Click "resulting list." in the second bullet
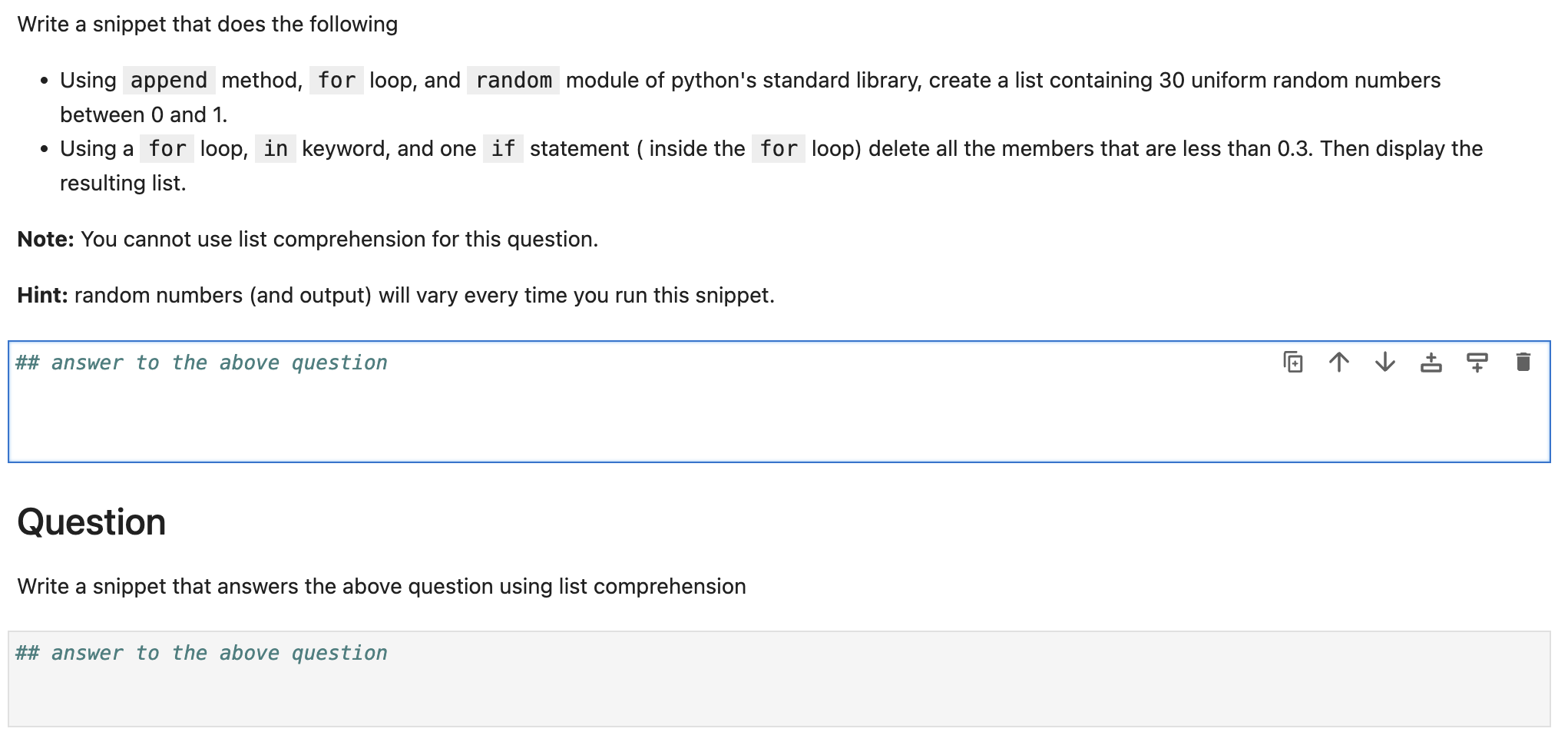Image resolution: width=1568 pixels, height=745 pixels. point(123,184)
